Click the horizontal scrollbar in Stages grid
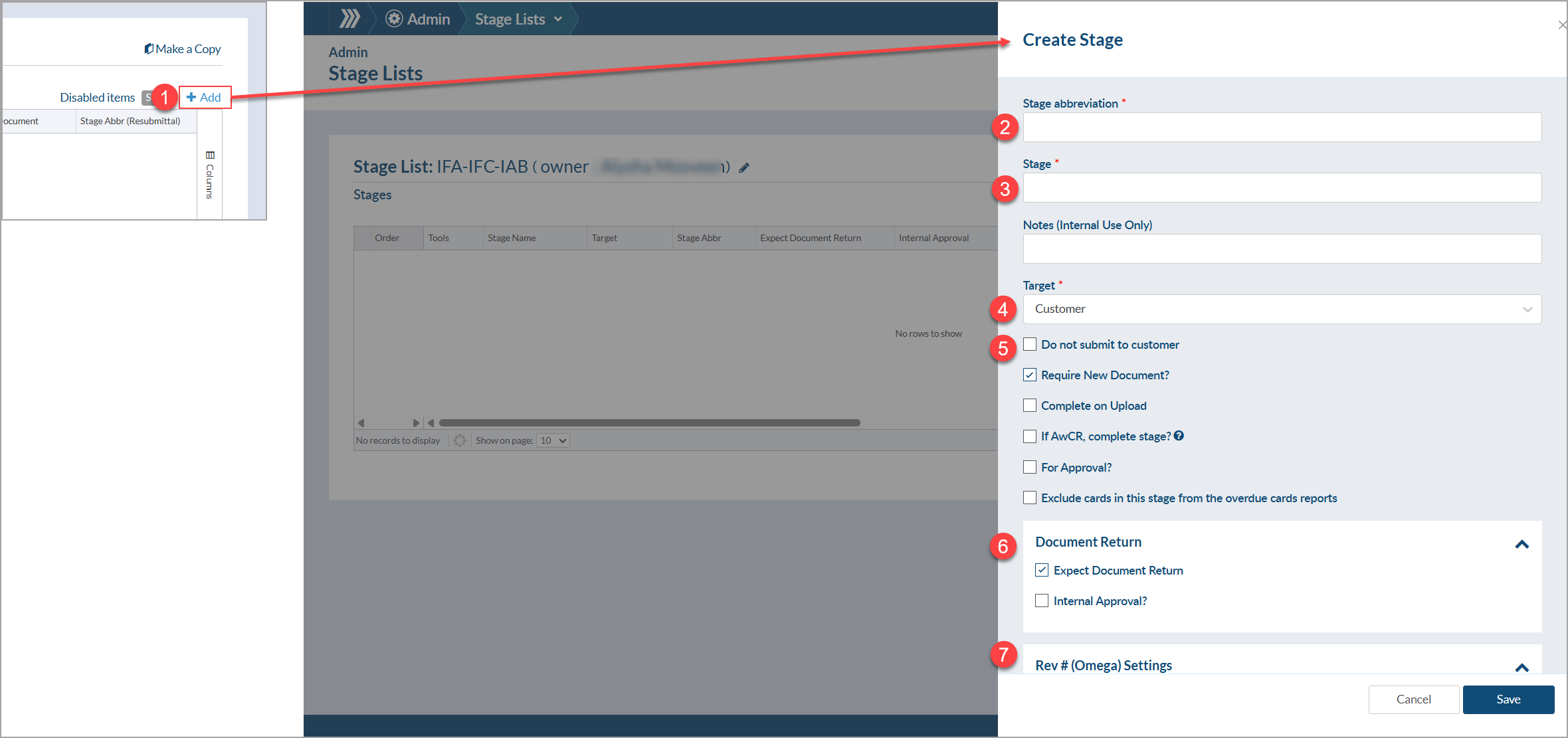1568x738 pixels. coord(649,422)
